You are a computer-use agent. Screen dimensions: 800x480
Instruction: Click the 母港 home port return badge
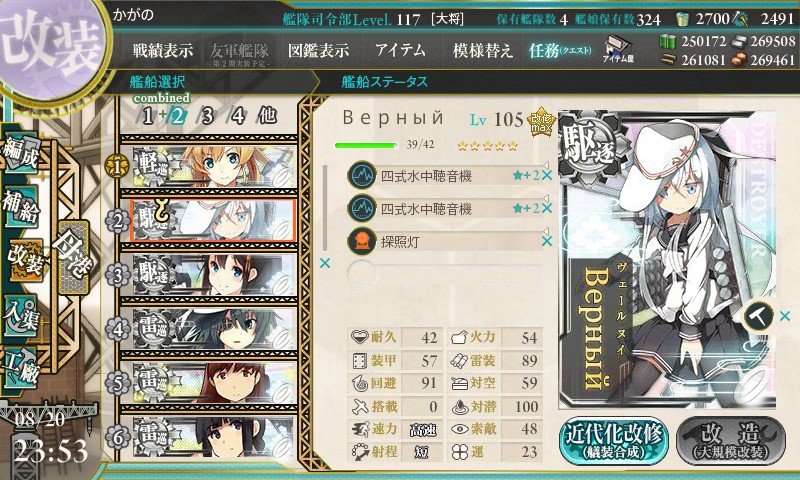pos(73,257)
